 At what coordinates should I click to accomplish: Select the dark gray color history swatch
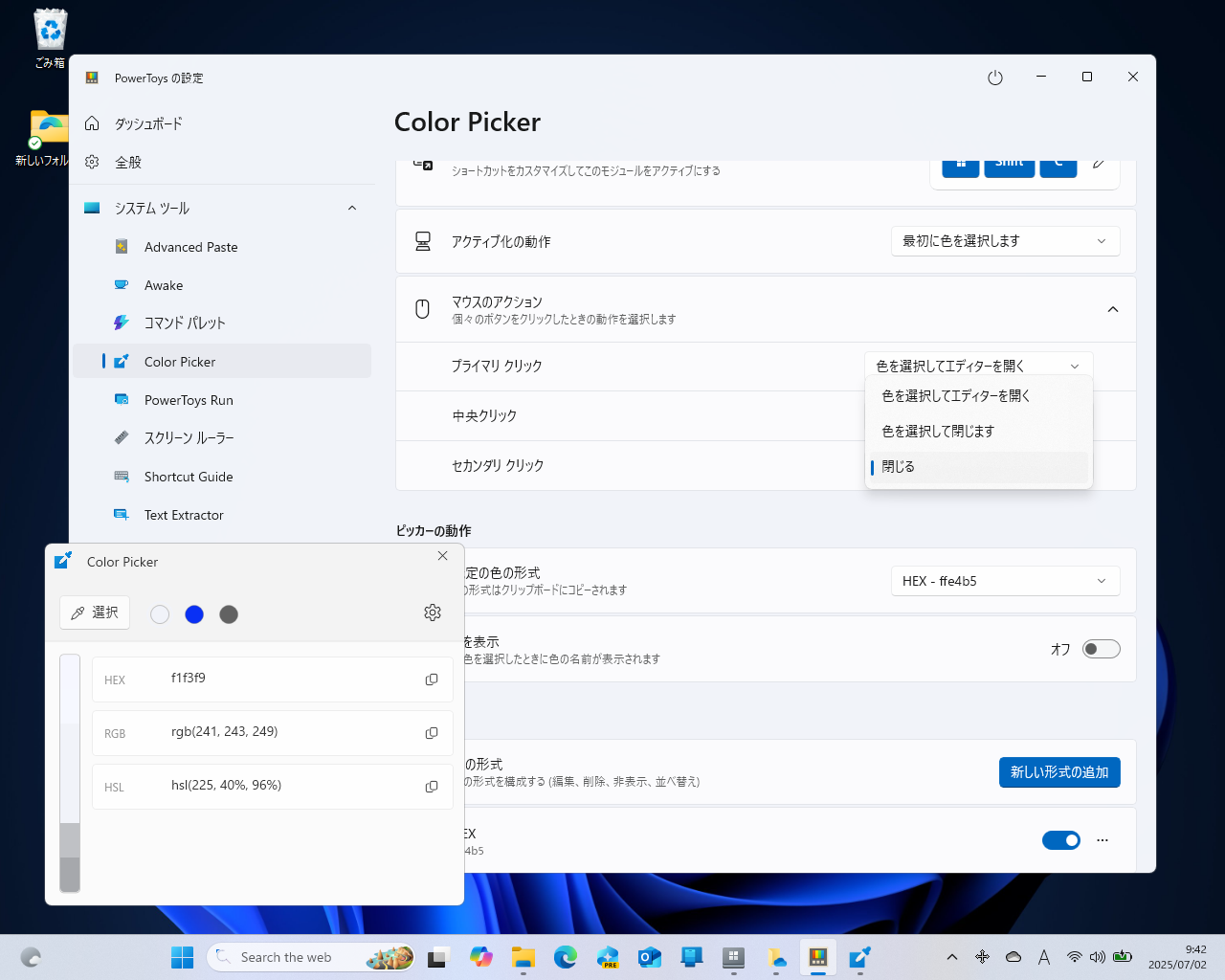coord(229,614)
